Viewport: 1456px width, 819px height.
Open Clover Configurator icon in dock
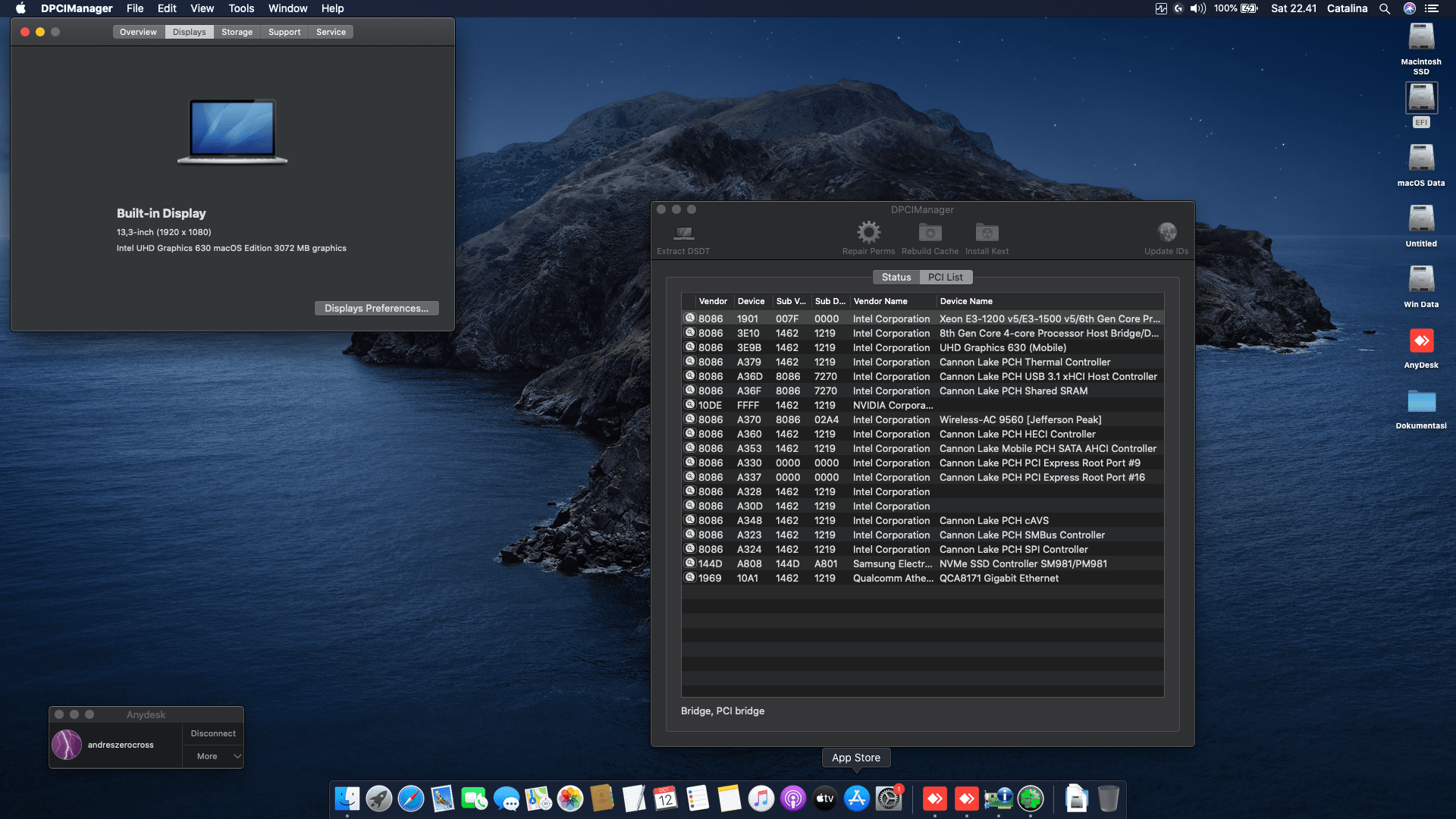point(1031,799)
